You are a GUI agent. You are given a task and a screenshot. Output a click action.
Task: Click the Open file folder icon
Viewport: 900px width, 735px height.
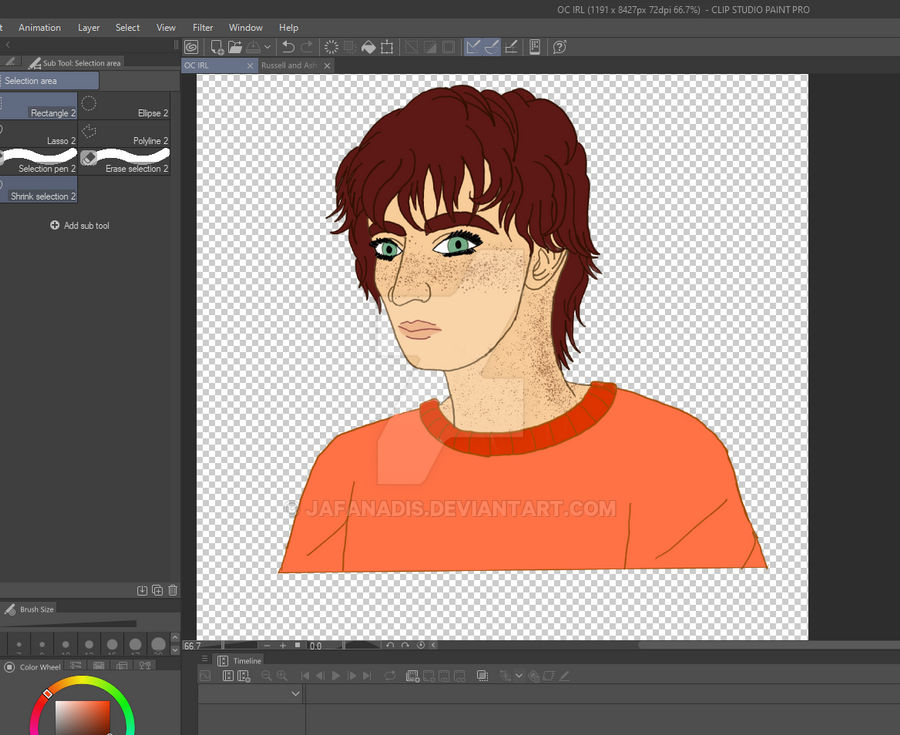click(x=234, y=47)
